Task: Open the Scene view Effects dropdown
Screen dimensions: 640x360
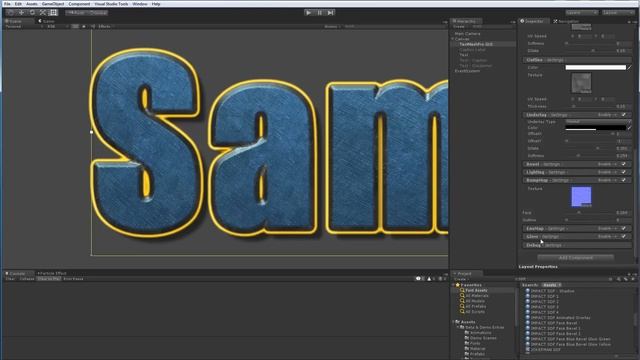Action: [x=105, y=27]
